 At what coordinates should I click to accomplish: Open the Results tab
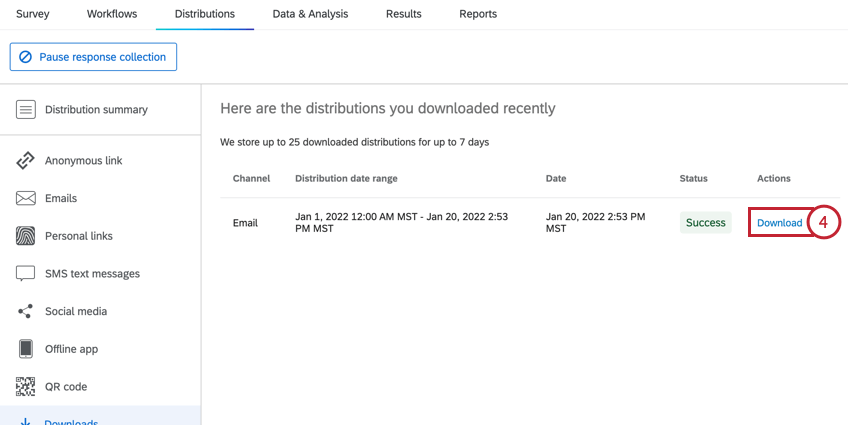(404, 14)
